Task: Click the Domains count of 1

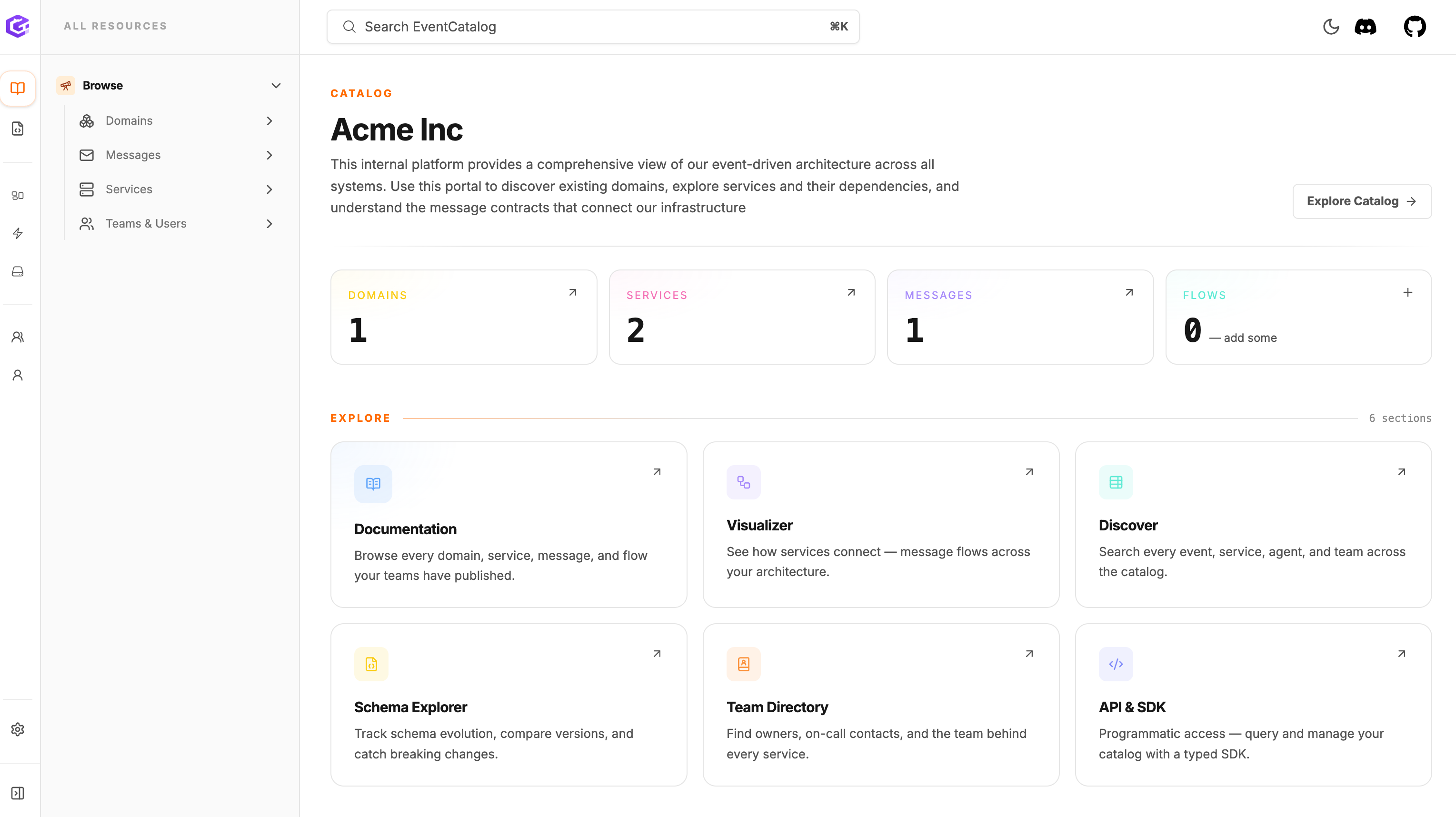Action: [x=358, y=330]
